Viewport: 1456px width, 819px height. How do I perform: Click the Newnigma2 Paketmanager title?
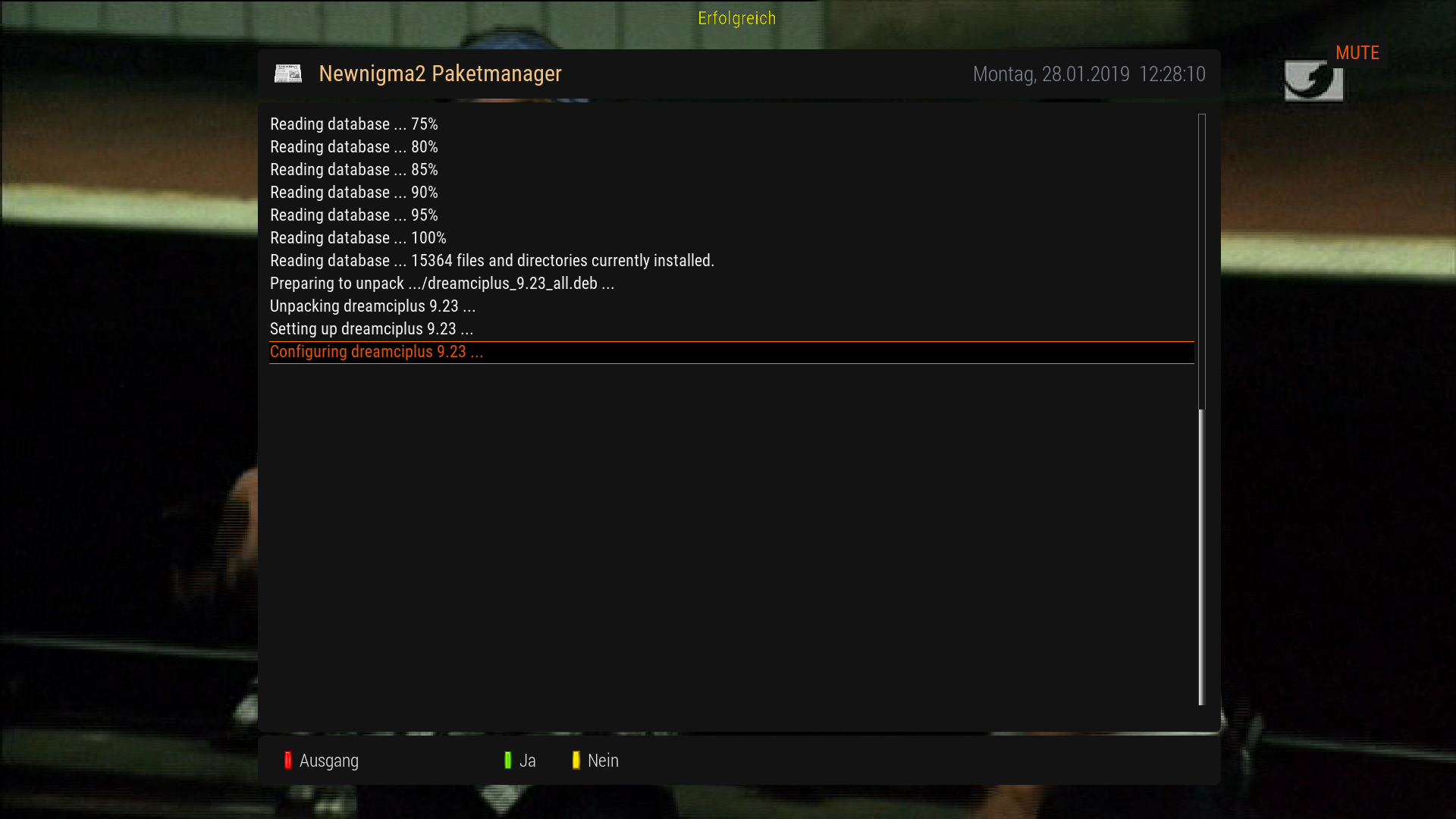(440, 74)
